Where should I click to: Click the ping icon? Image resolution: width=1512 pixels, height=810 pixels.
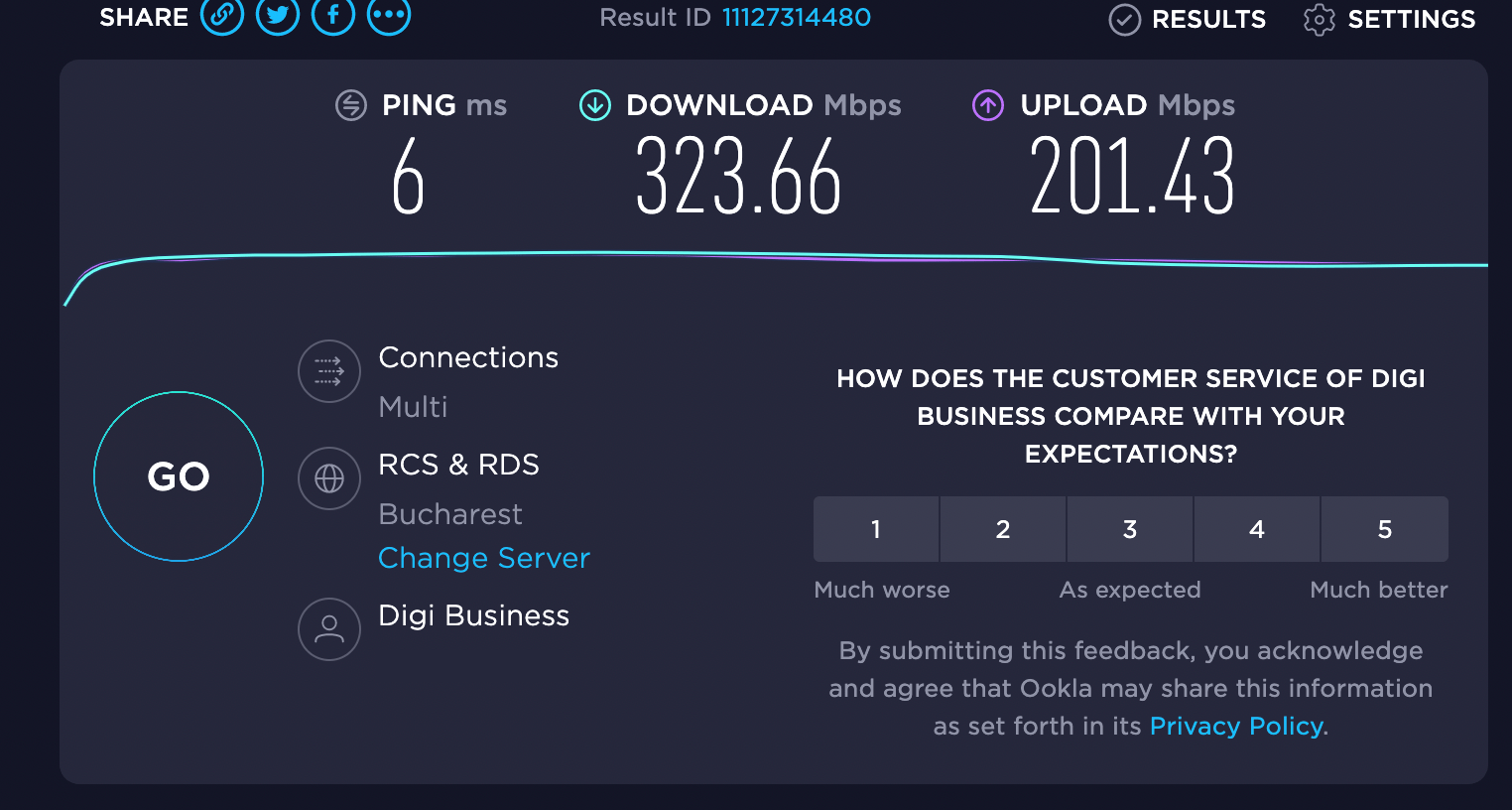click(351, 105)
